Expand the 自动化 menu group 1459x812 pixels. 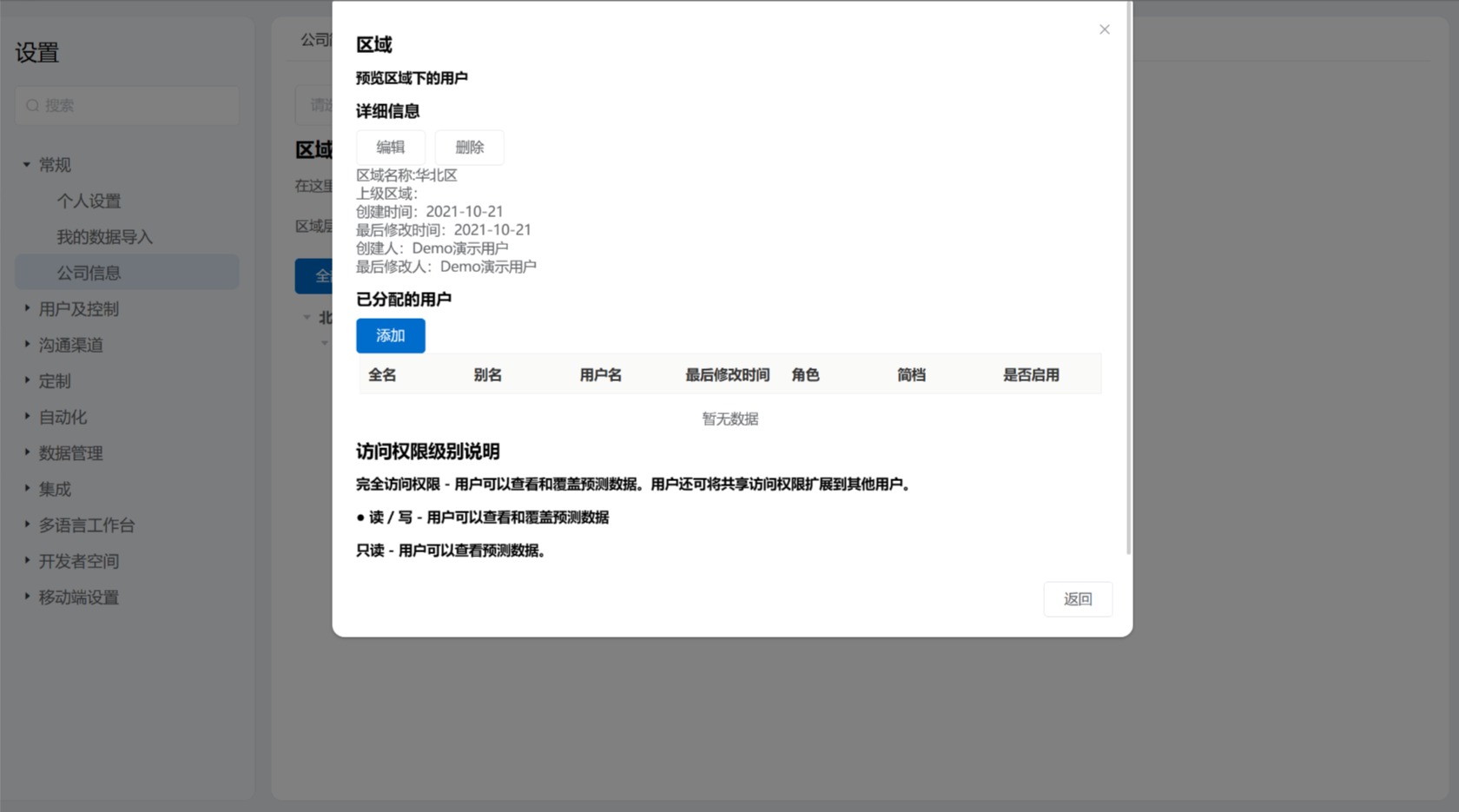point(63,418)
